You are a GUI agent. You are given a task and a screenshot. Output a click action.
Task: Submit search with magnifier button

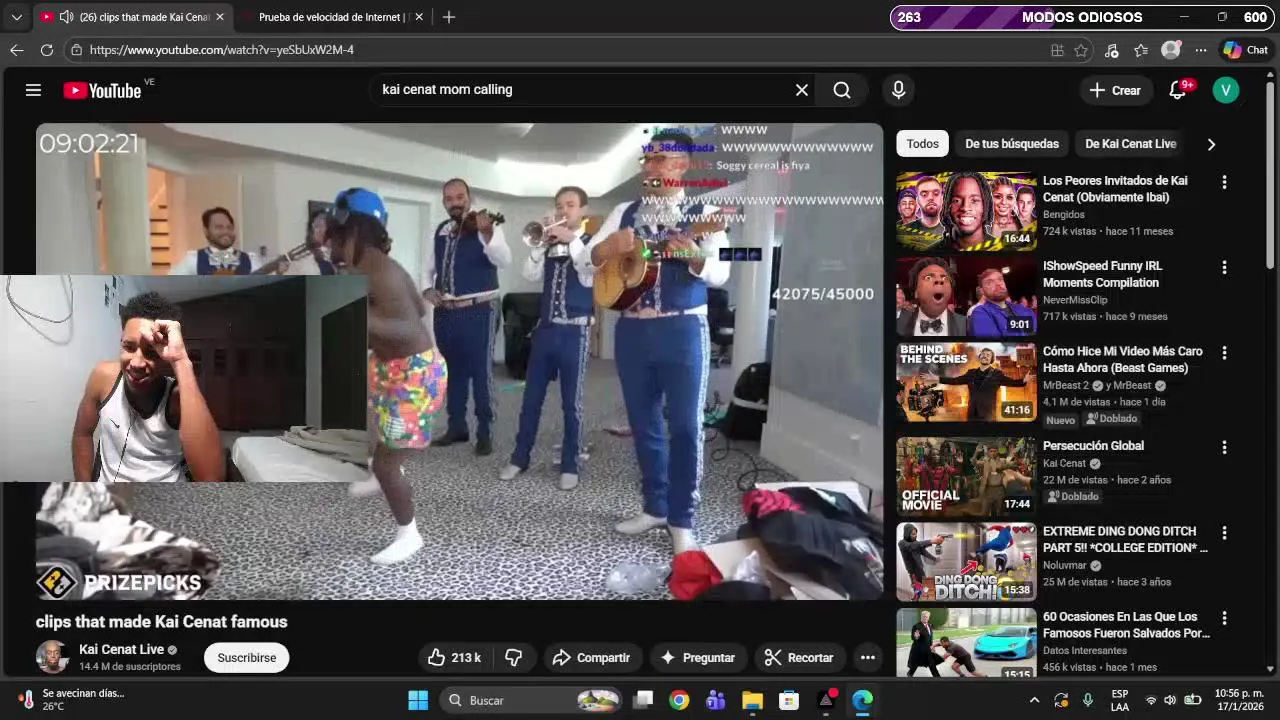842,90
